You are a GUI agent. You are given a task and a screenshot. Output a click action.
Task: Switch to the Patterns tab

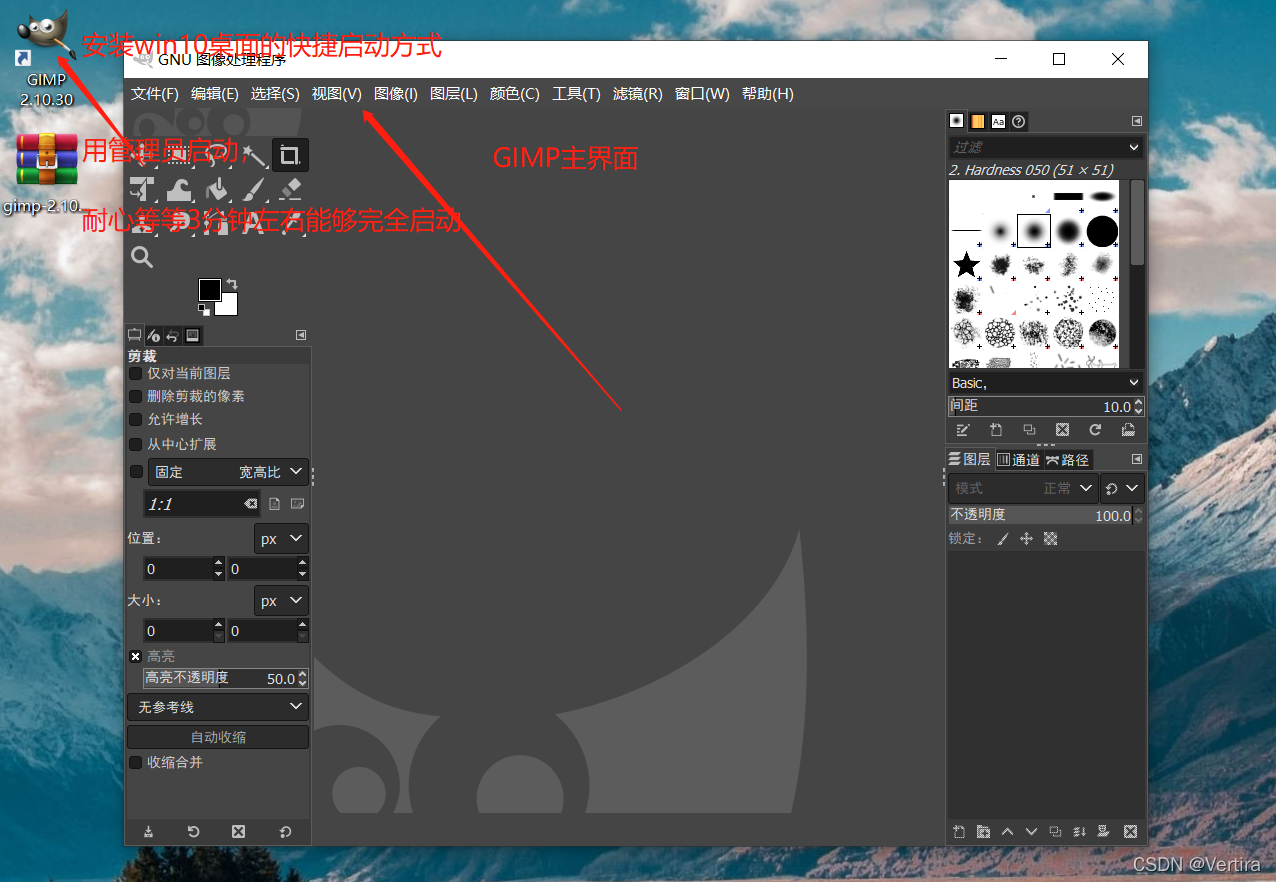(x=978, y=122)
